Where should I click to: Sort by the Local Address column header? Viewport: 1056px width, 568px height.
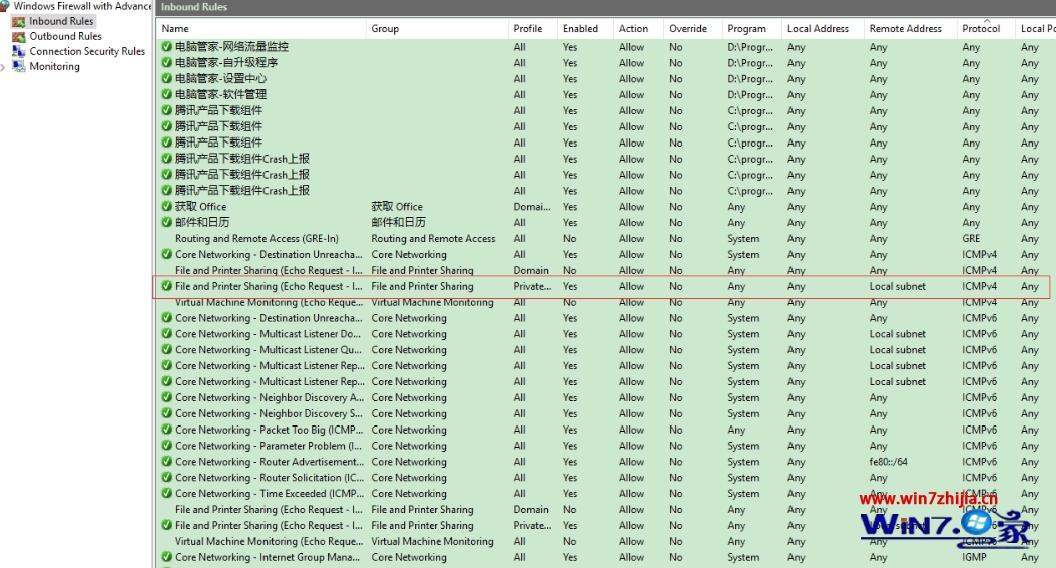[x=818, y=28]
